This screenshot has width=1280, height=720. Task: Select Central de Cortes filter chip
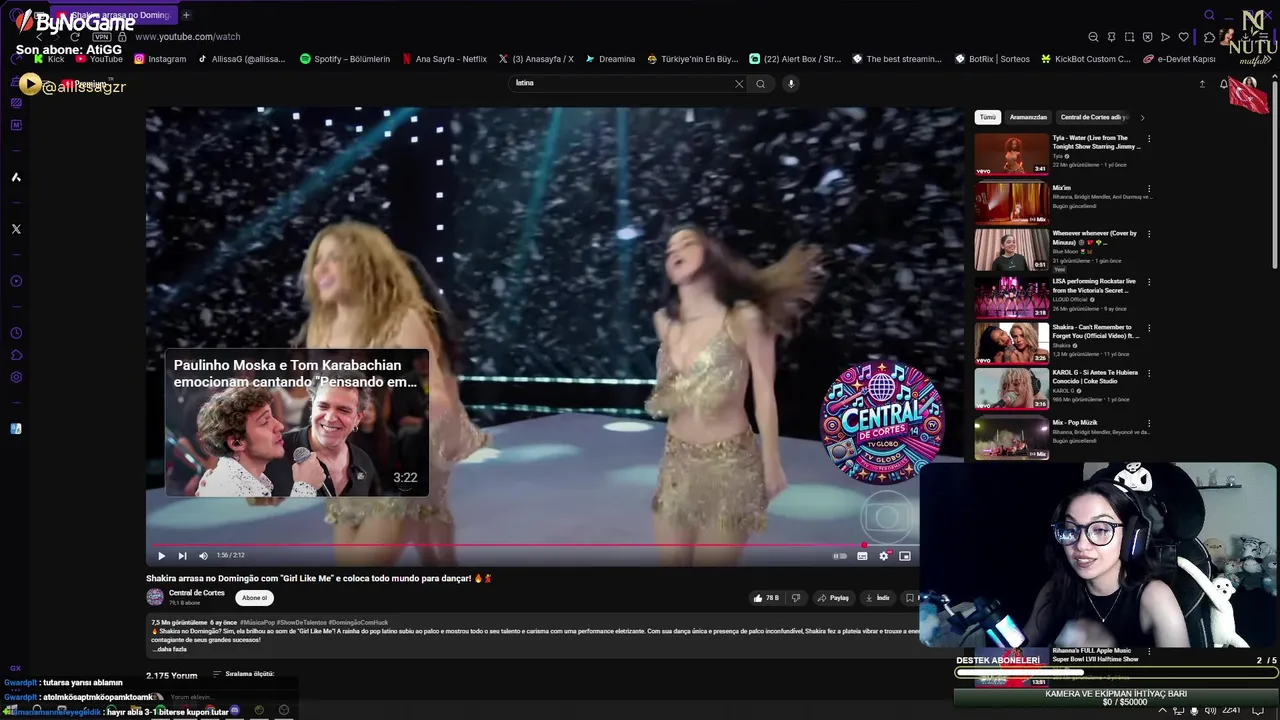(x=1094, y=117)
